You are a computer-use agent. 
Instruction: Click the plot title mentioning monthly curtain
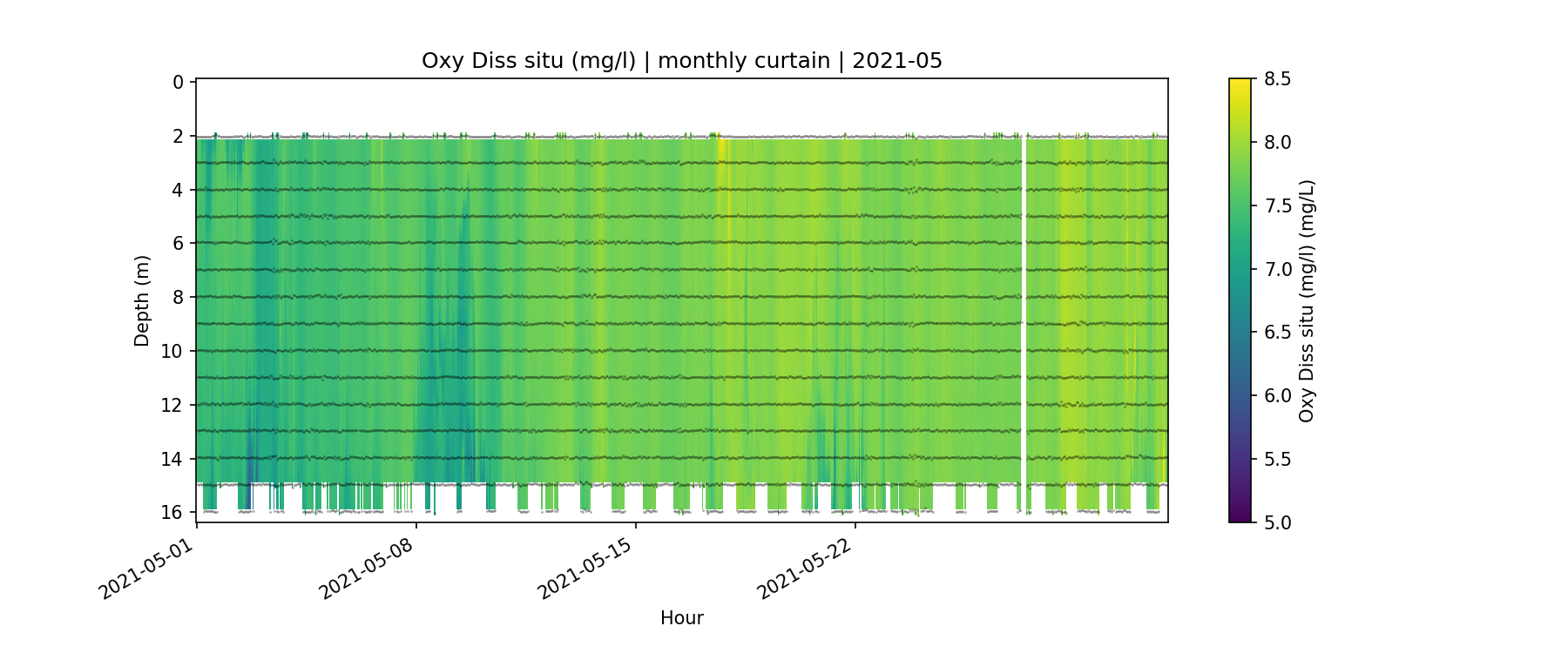[x=681, y=61]
